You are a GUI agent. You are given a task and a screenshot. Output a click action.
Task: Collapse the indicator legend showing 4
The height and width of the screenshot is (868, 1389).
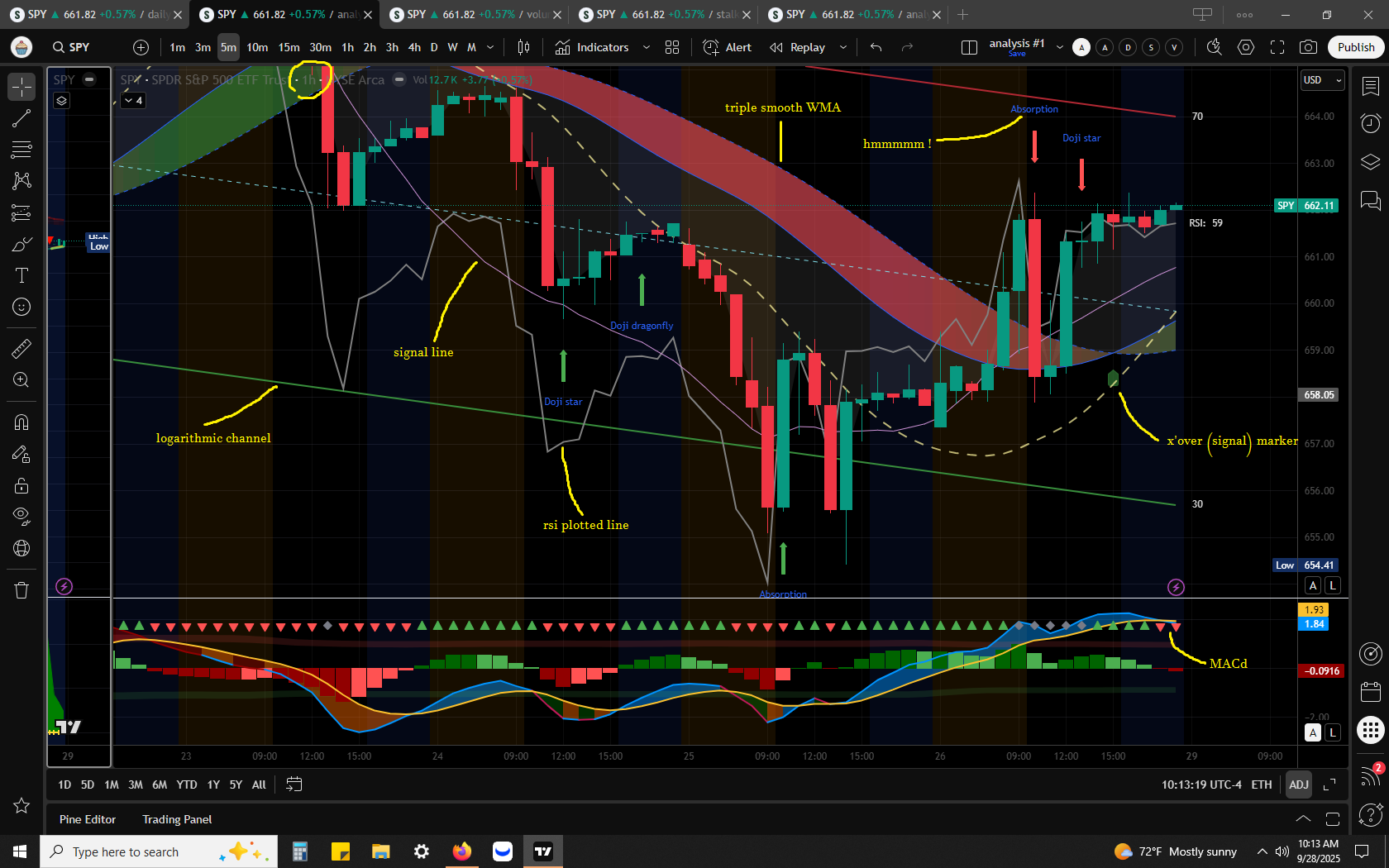click(133, 100)
